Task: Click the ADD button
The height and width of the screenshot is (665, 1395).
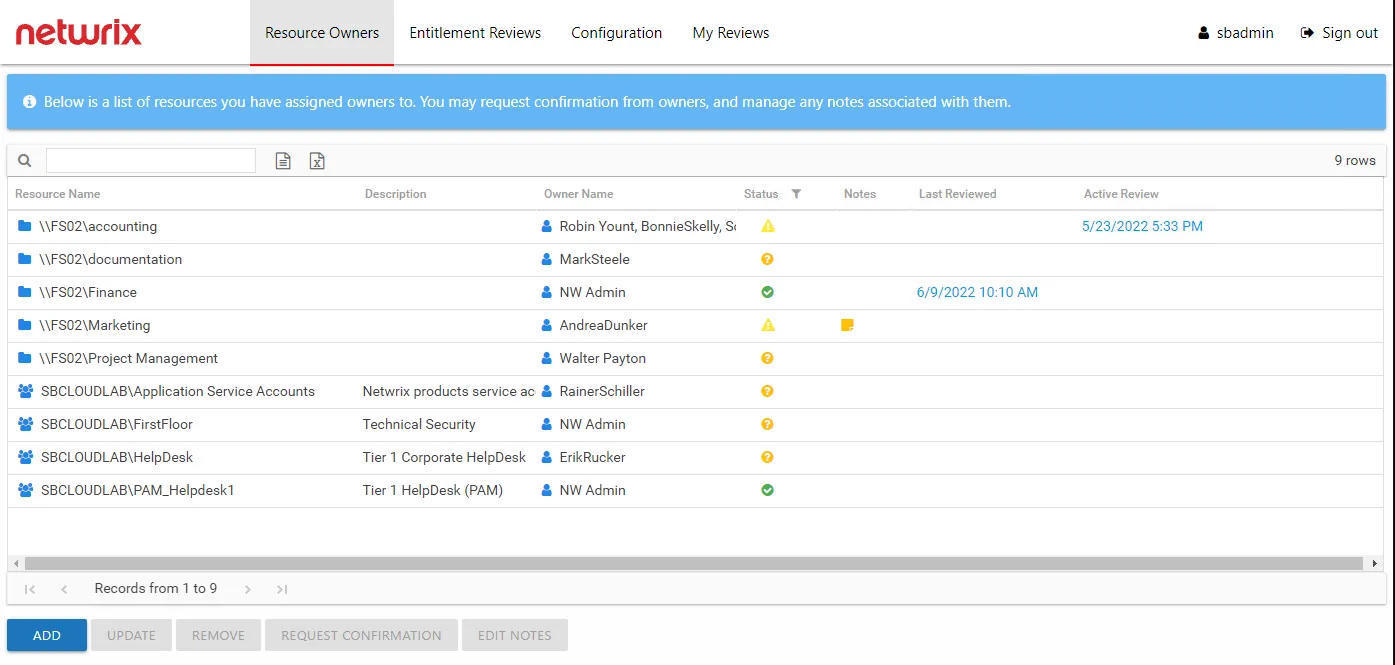Action: 46,635
